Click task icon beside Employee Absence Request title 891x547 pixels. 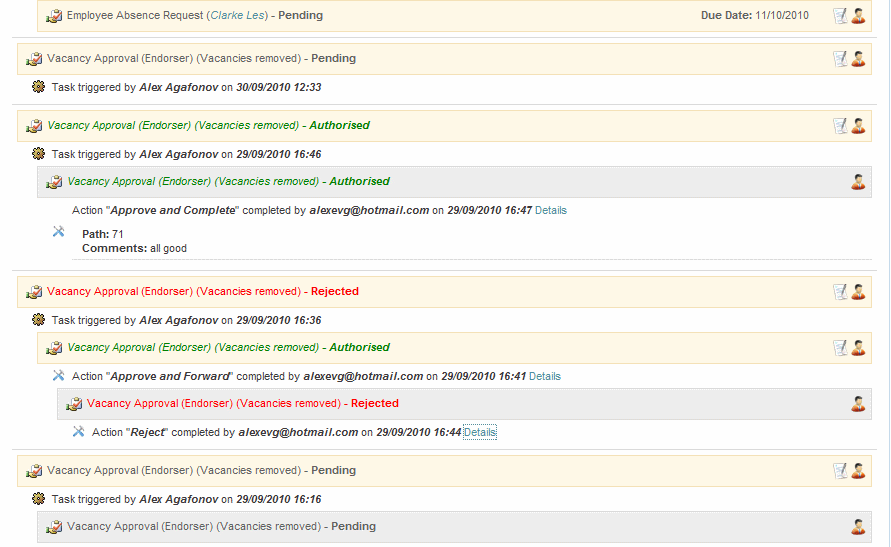[x=54, y=16]
